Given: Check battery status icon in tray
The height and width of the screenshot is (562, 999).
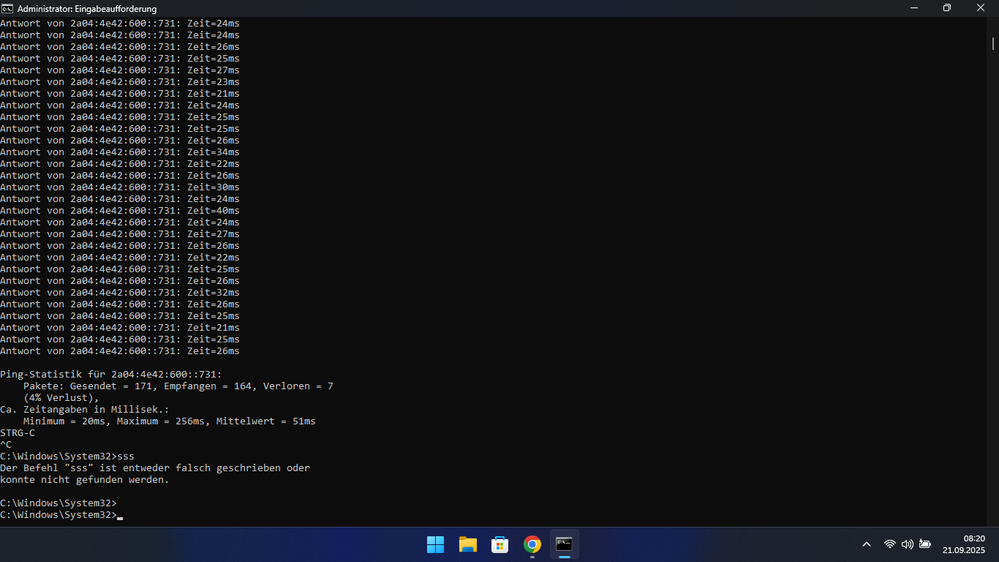Looking at the screenshot, I should (925, 544).
